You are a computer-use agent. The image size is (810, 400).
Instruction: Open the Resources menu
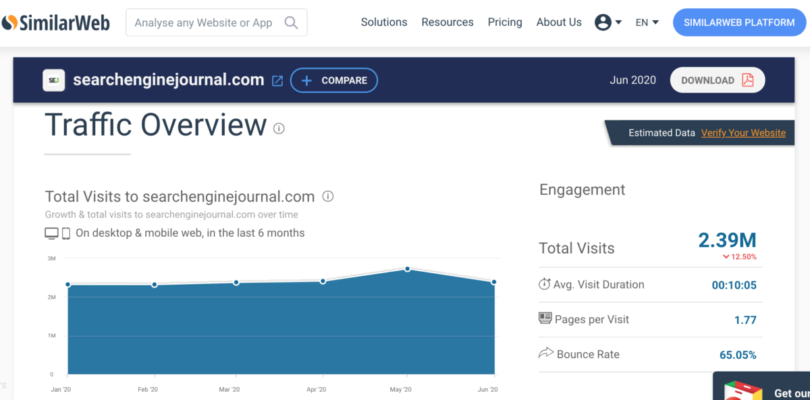click(447, 22)
